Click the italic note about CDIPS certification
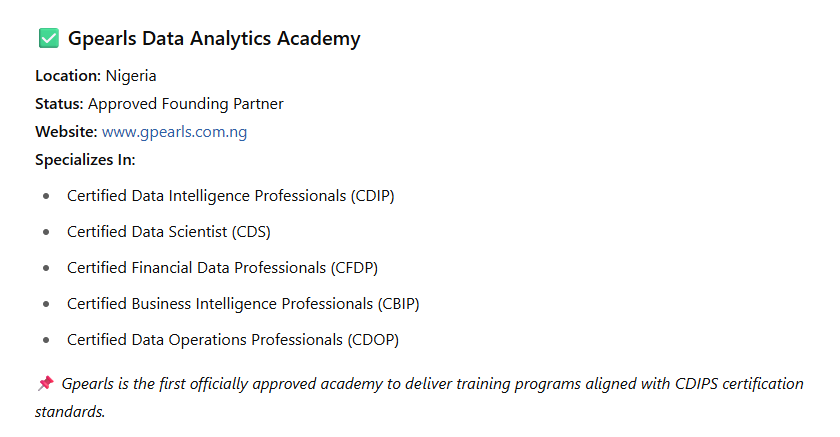This screenshot has width=840, height=437. (x=419, y=397)
